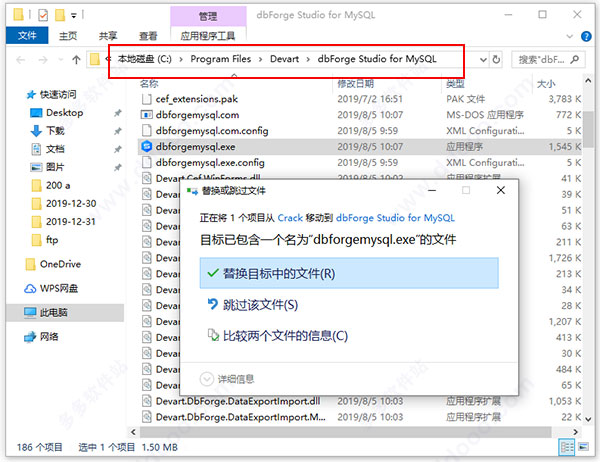Click the pin icon beside 文档
The image size is (600, 462).
click(118, 149)
